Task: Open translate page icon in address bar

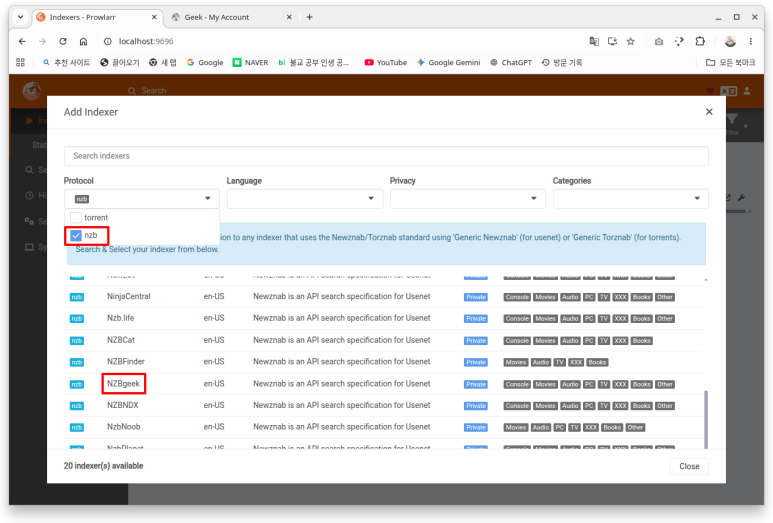Action: 594,41
